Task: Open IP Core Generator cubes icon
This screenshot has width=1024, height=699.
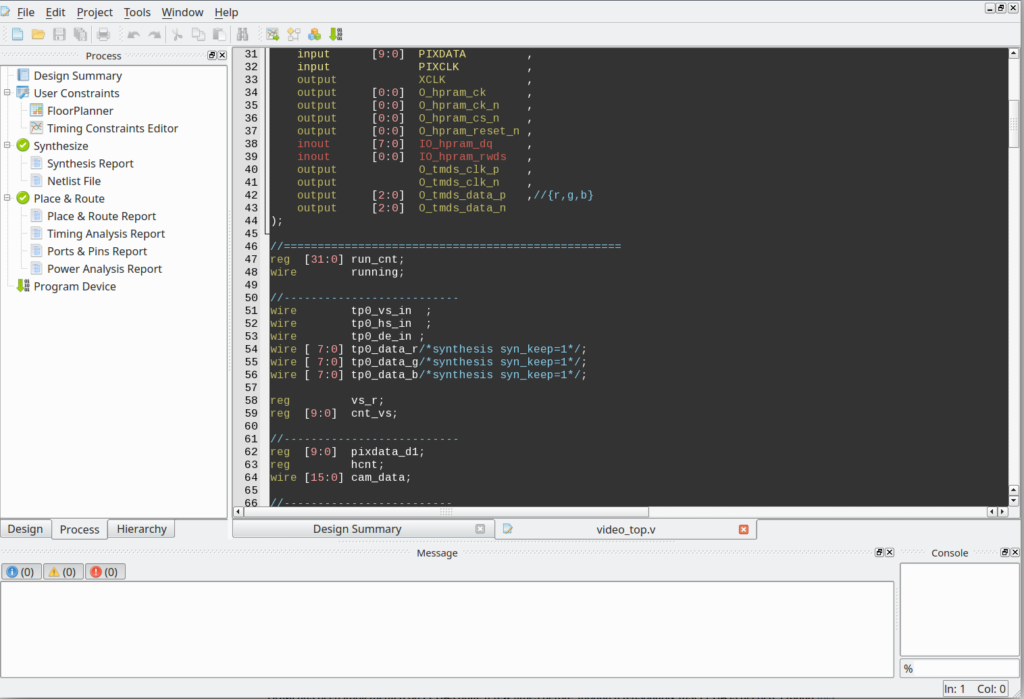Action: click(315, 35)
